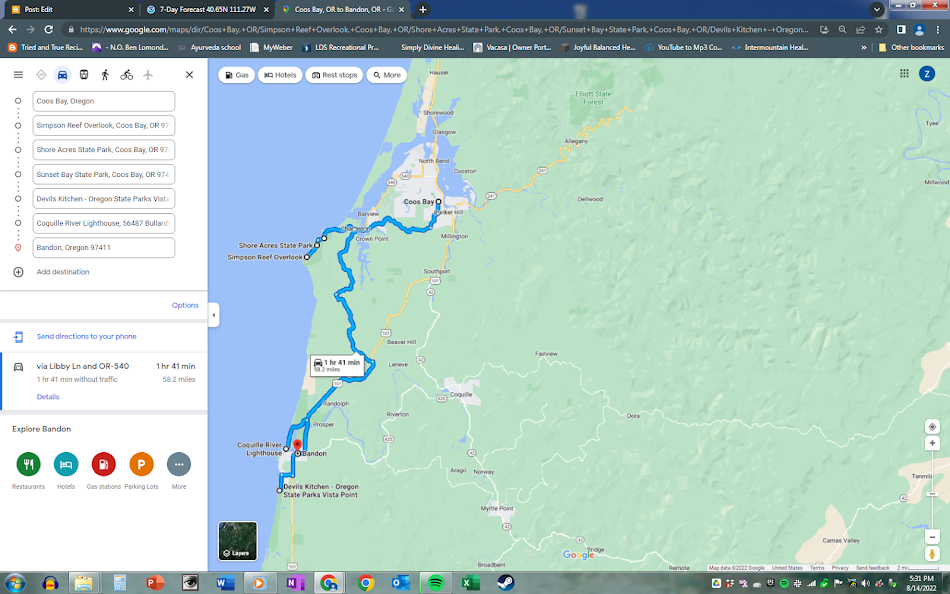Viewport: 950px width, 594px height.
Task: Explore Hotels in Bandon
Action: [x=66, y=464]
